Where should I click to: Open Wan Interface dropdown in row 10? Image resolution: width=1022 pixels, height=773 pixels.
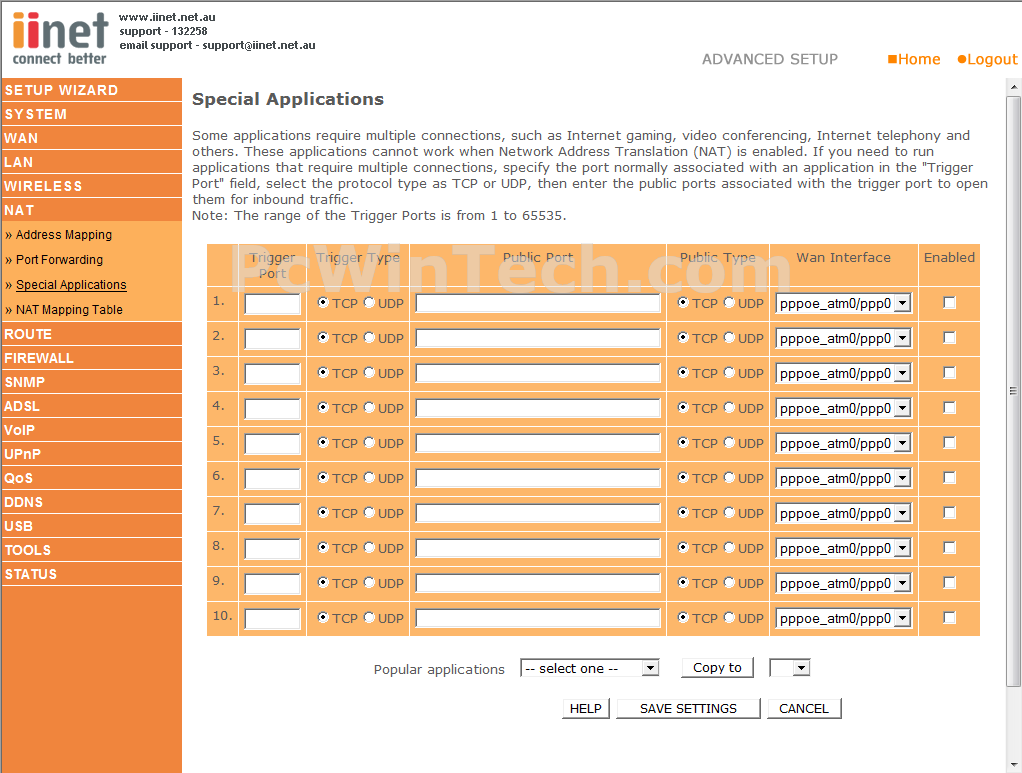(x=843, y=619)
